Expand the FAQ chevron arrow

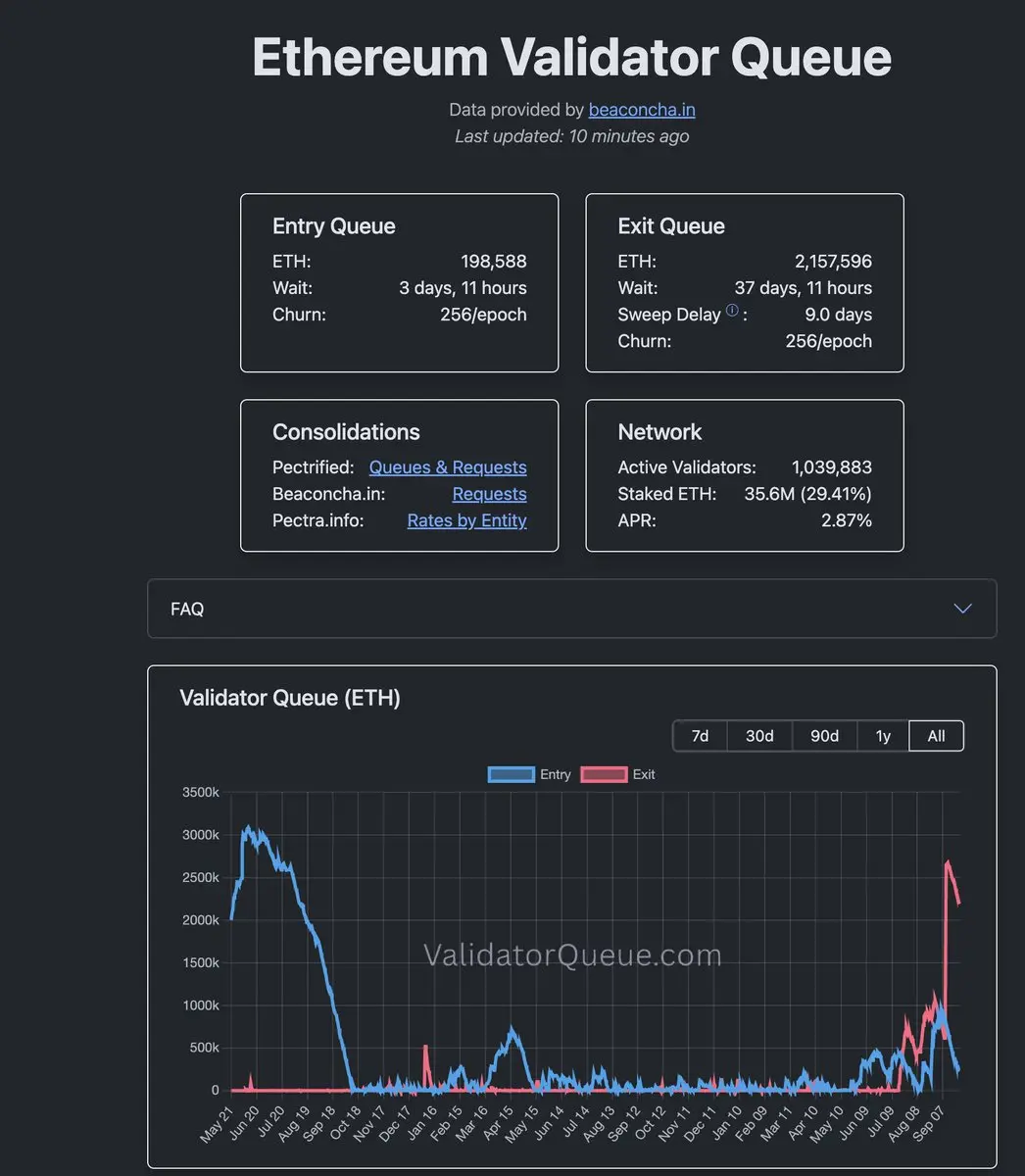pyautogui.click(x=962, y=609)
